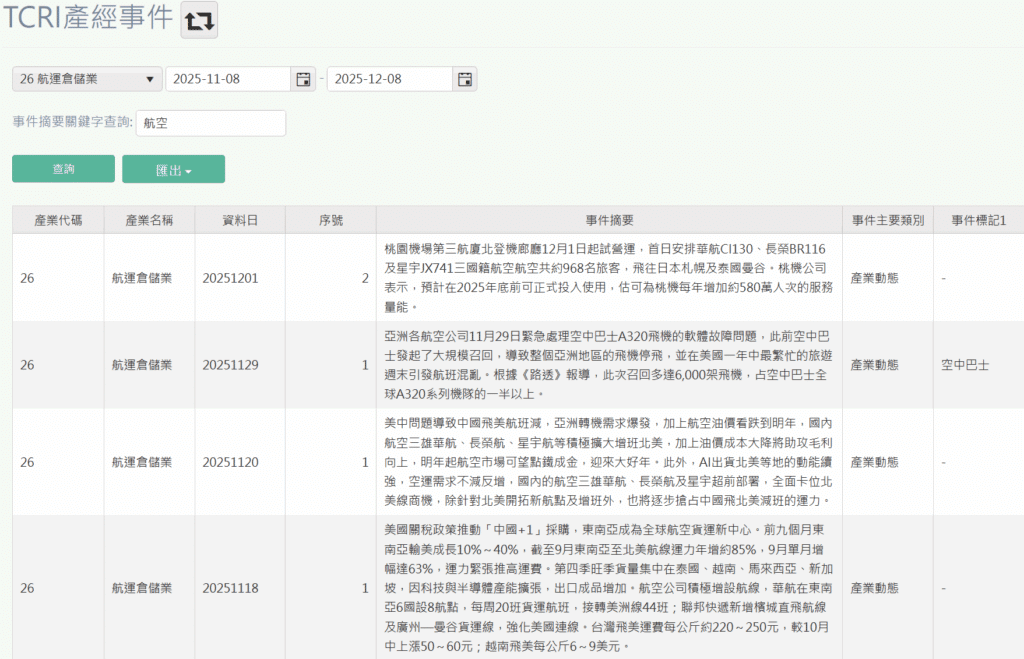The width and height of the screenshot is (1024, 659).
Task: Click the 序號 column header
Action: pos(330,220)
